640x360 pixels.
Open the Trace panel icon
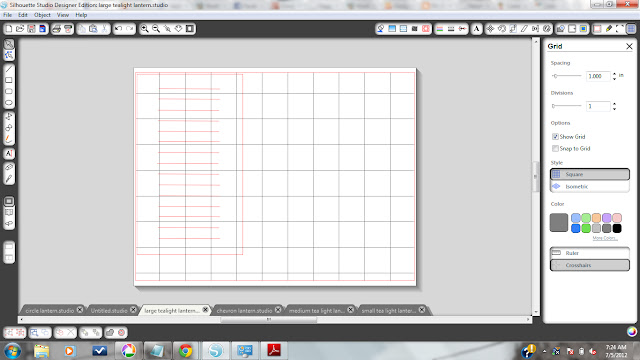[x=583, y=29]
